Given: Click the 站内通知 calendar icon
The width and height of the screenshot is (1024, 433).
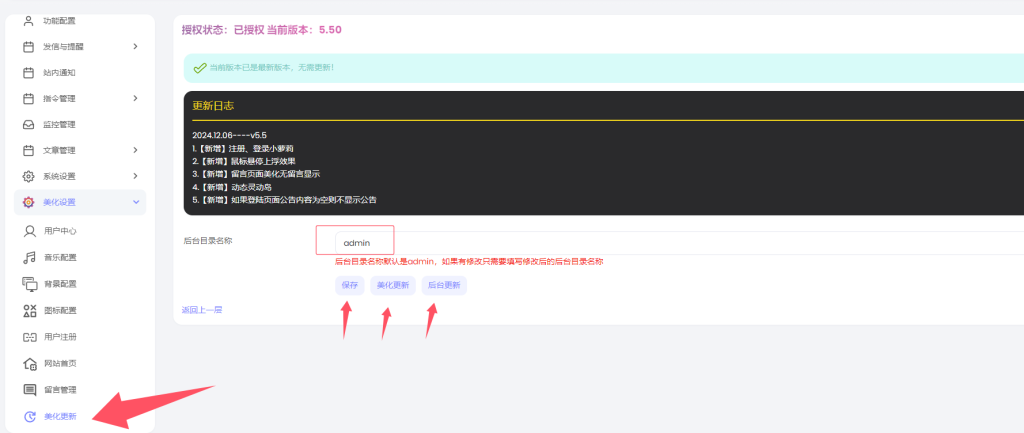Looking at the screenshot, I should [29, 72].
